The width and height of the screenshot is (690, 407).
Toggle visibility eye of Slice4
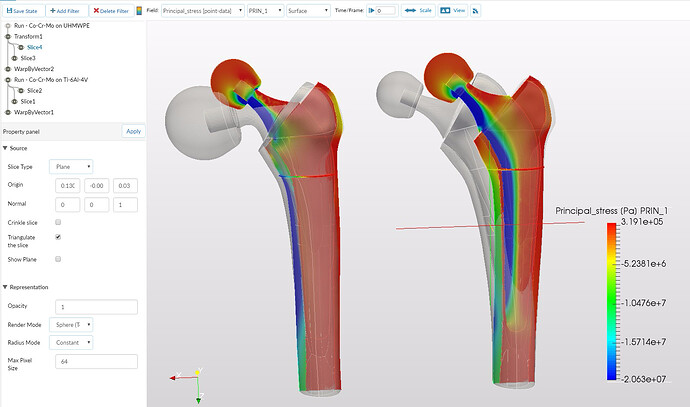coord(21,47)
